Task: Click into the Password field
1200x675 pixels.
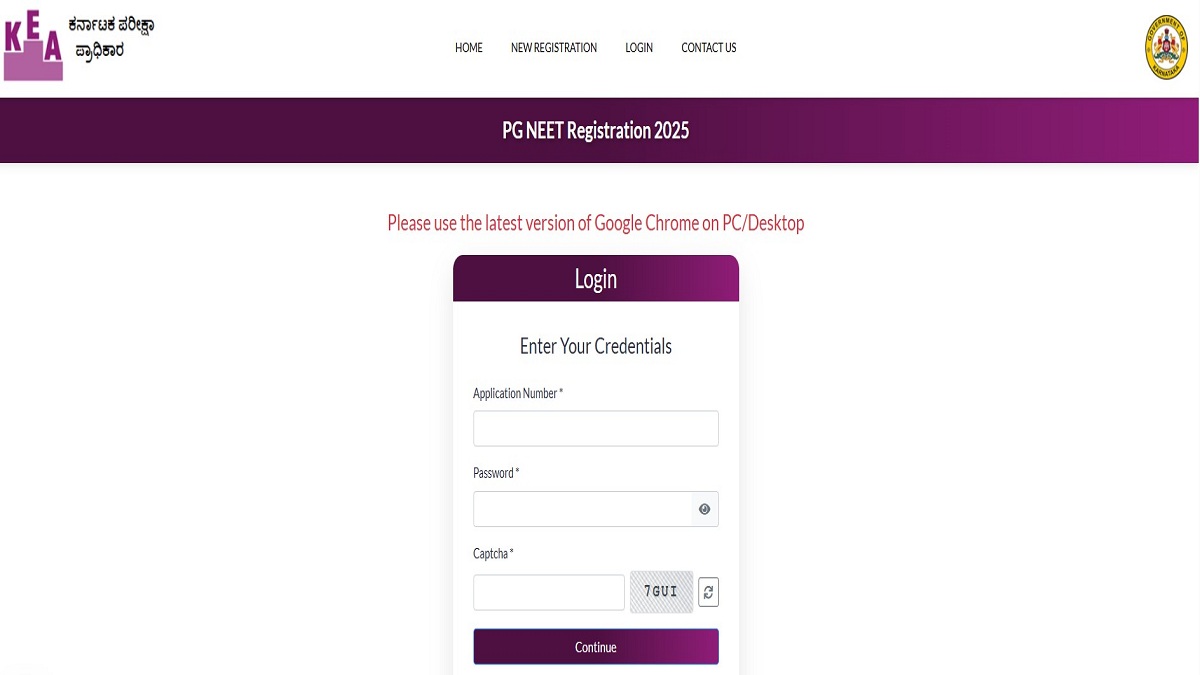Action: (x=583, y=509)
